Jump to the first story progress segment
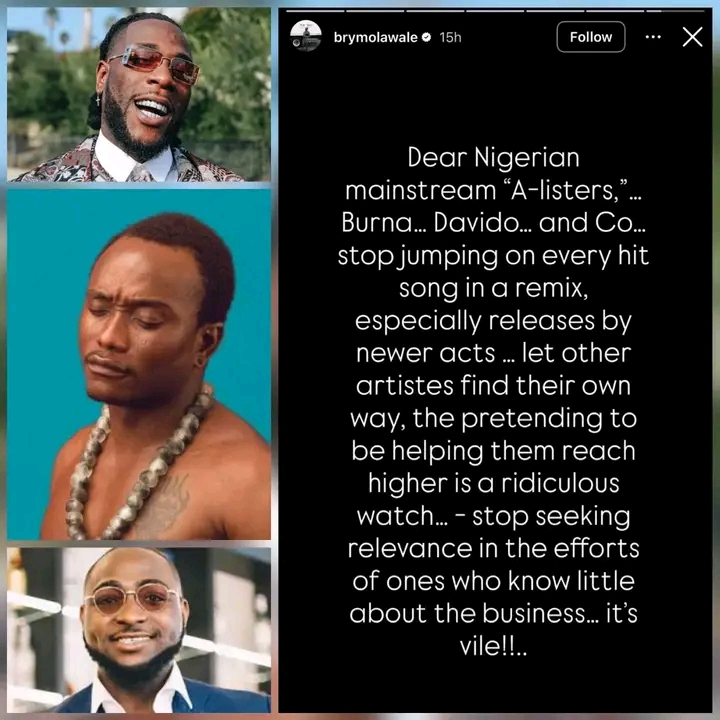Screen dimensions: 720x720 click(315, 10)
